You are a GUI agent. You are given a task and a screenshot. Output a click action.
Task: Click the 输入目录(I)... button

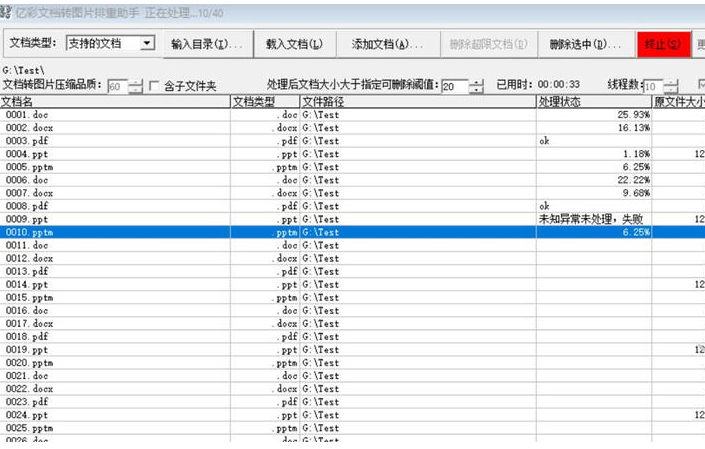208,44
